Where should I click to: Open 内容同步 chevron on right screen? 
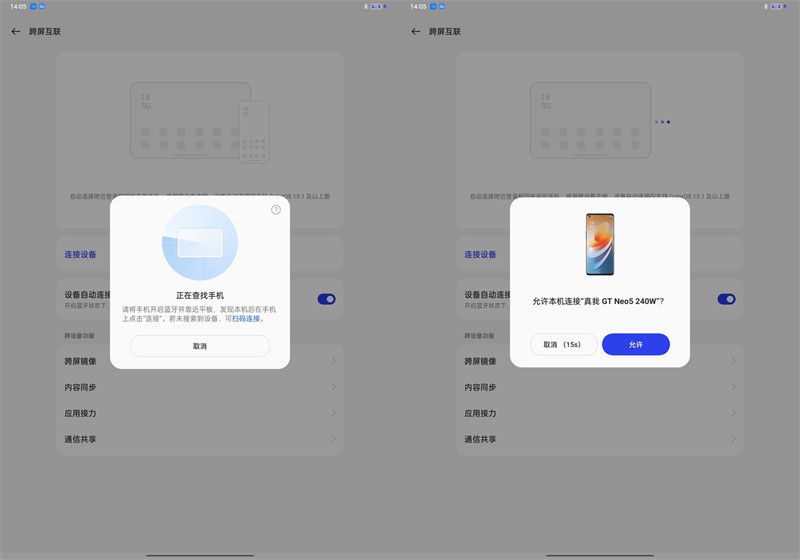733,387
